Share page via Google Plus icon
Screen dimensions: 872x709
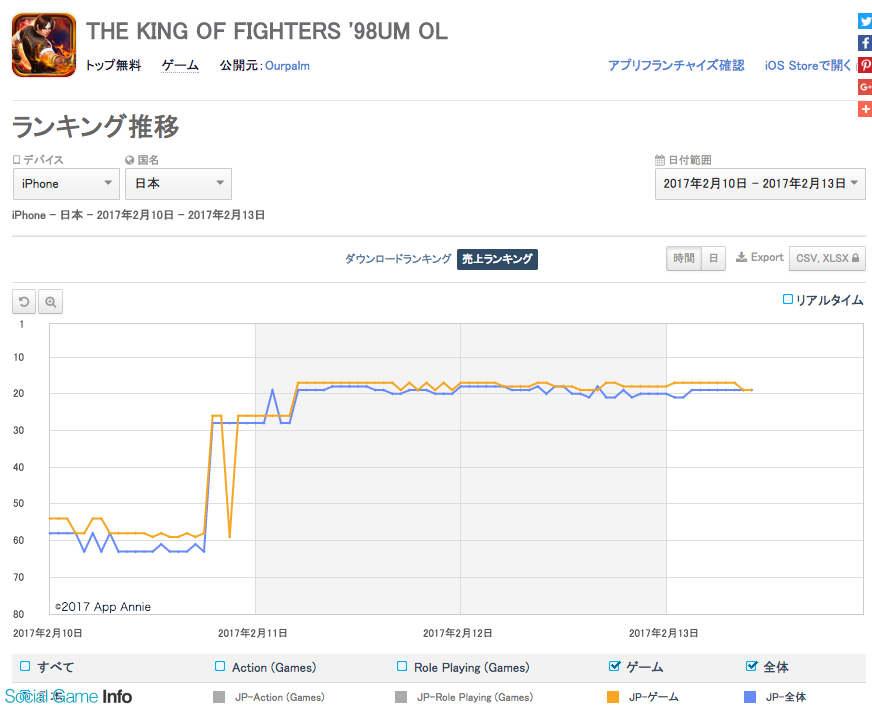(865, 87)
